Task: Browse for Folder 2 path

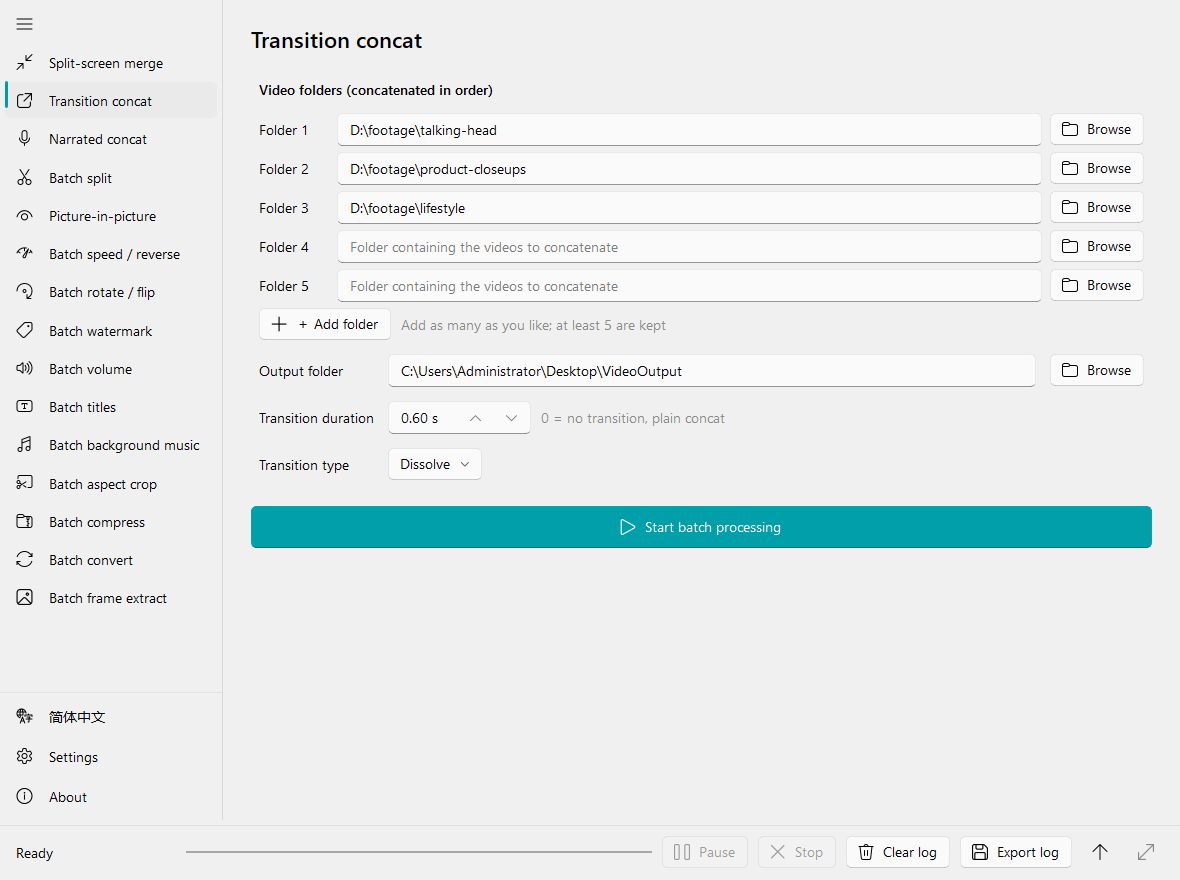Action: tap(1096, 169)
